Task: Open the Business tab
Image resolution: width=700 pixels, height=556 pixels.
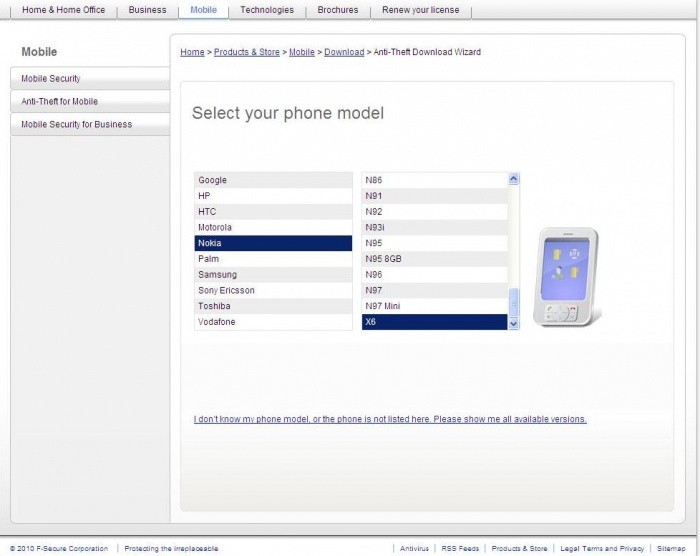Action: point(147,10)
